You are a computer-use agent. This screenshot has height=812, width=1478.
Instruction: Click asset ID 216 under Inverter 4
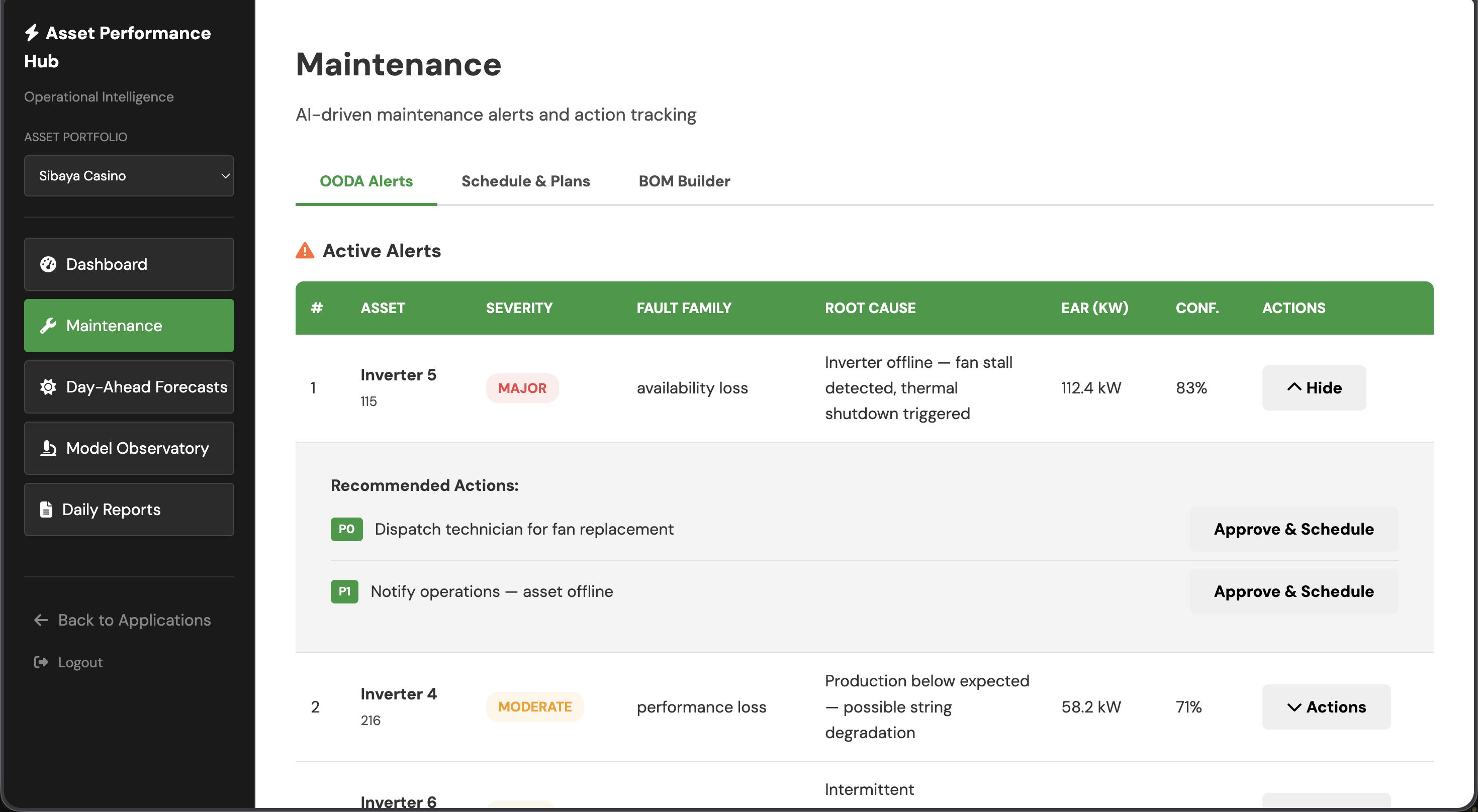click(x=370, y=720)
